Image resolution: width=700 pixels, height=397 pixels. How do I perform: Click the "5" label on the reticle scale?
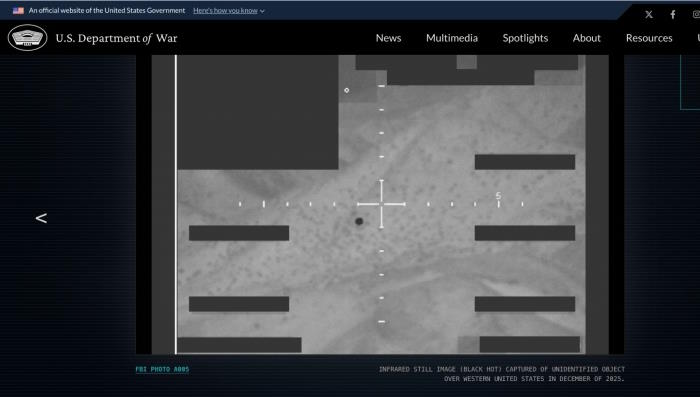coord(498,196)
